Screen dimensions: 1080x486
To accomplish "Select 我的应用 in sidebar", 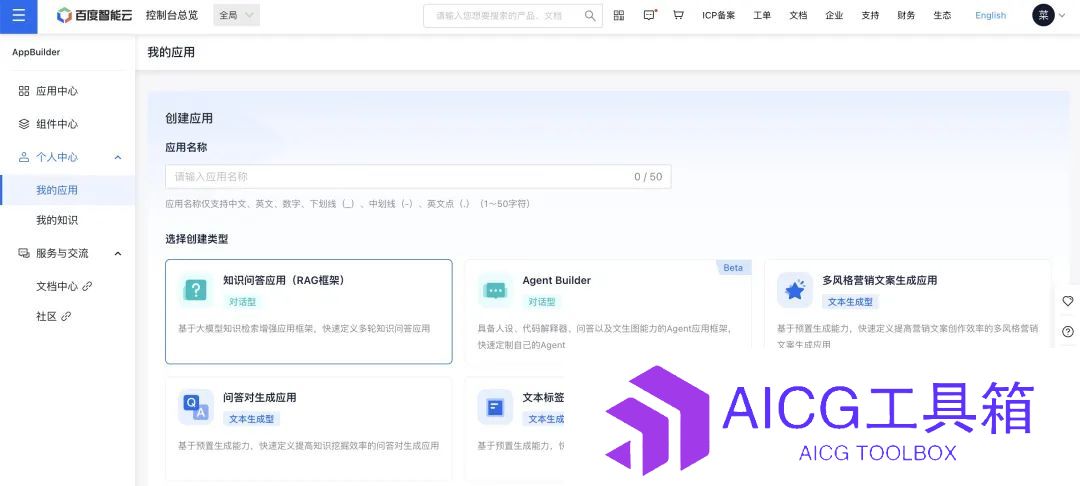I will pos(68,190).
